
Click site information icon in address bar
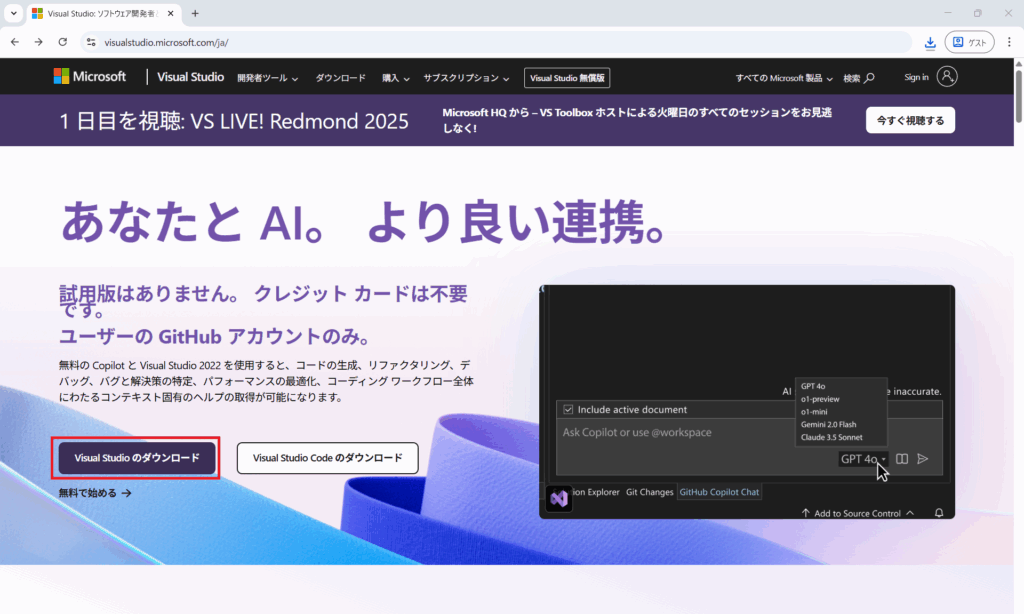91,42
